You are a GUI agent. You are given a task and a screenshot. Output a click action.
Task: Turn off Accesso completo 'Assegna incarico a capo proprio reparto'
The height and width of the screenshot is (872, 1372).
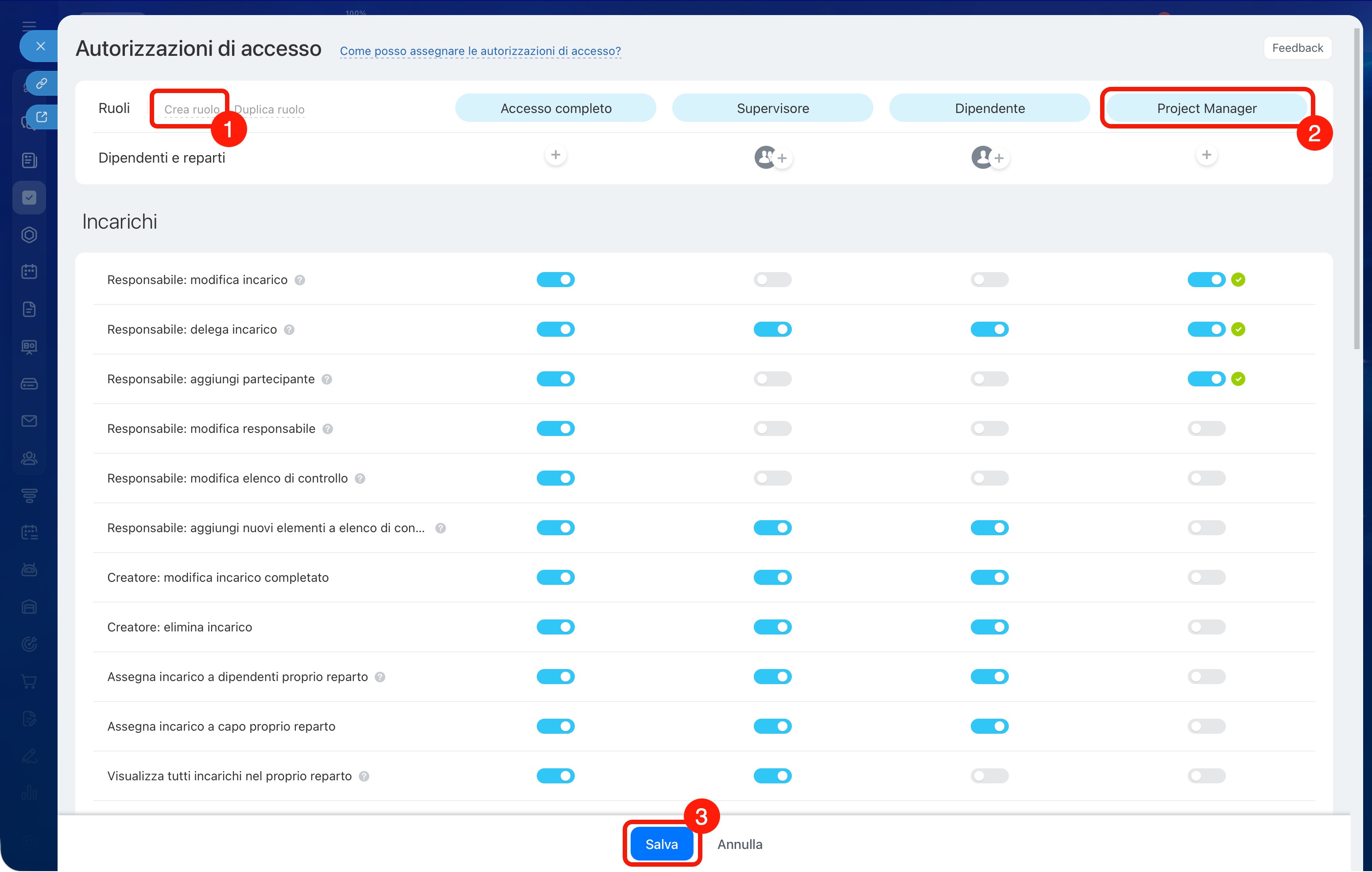[x=555, y=727]
